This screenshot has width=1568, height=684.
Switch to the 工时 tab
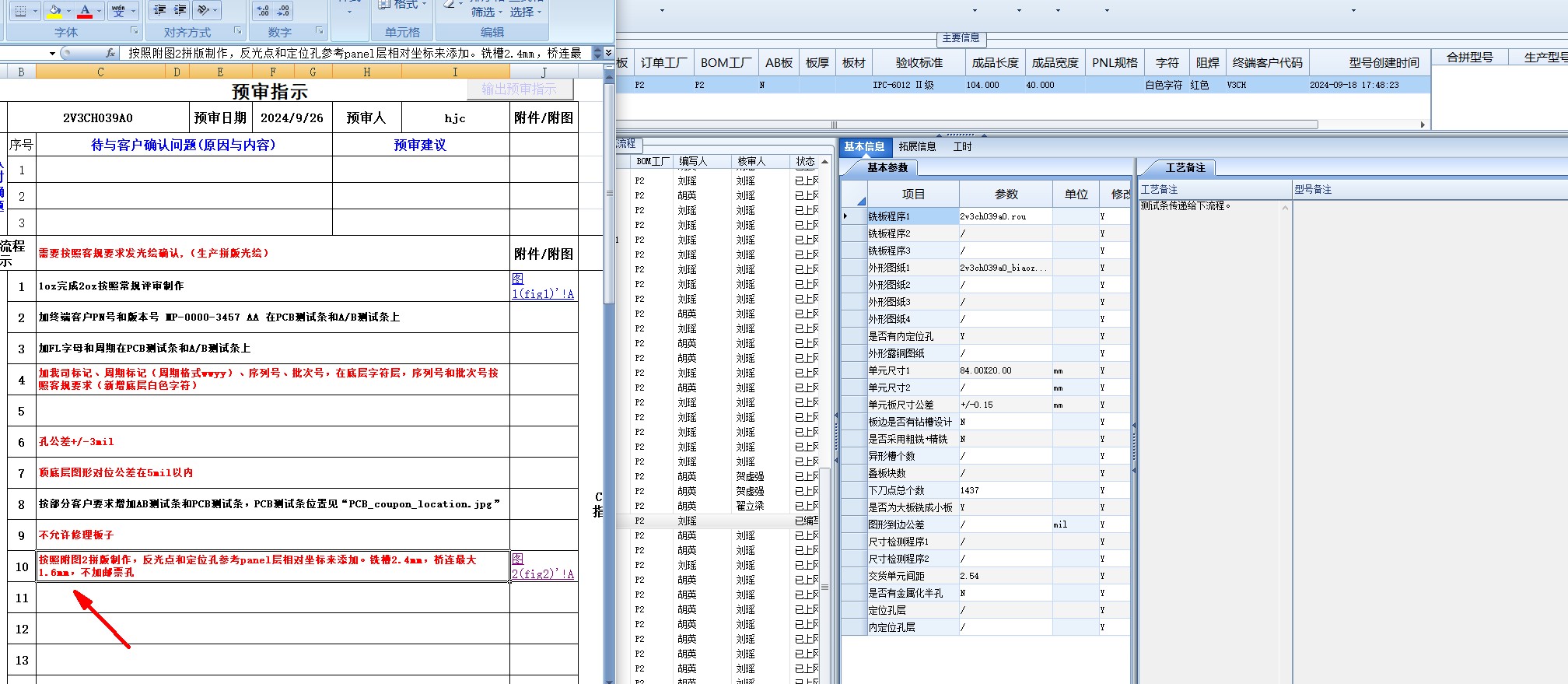962,146
